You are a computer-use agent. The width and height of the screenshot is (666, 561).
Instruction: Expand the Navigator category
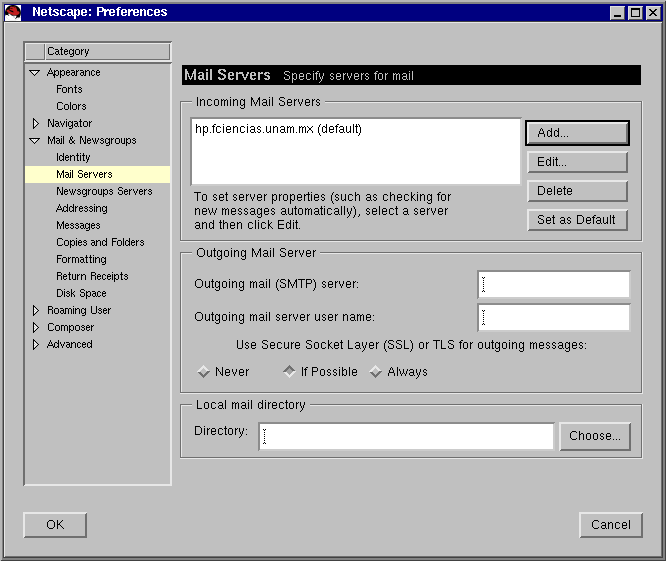pos(35,124)
